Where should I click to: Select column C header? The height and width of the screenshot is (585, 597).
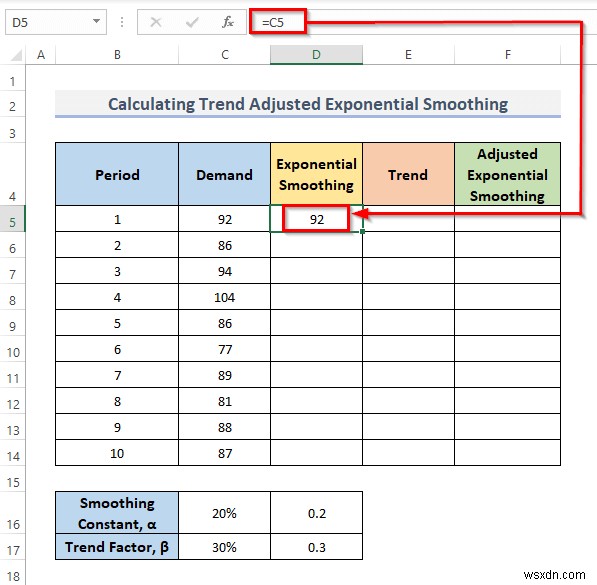(x=225, y=55)
